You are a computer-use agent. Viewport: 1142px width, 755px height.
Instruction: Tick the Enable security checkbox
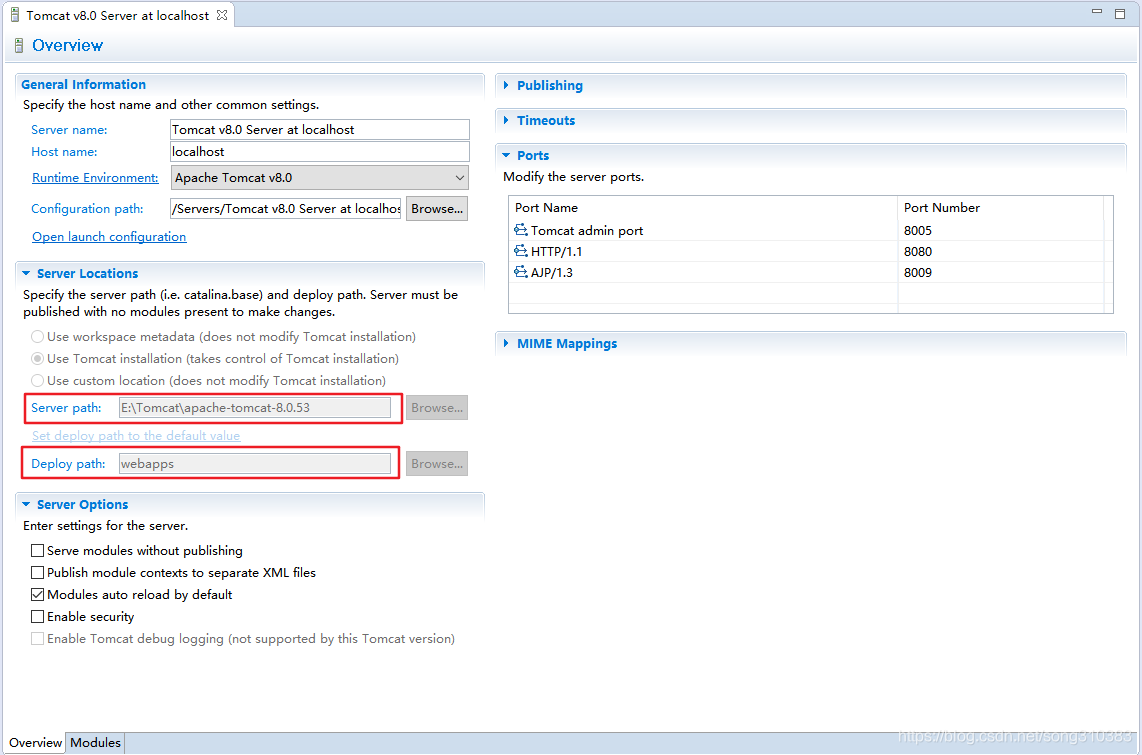[37, 616]
